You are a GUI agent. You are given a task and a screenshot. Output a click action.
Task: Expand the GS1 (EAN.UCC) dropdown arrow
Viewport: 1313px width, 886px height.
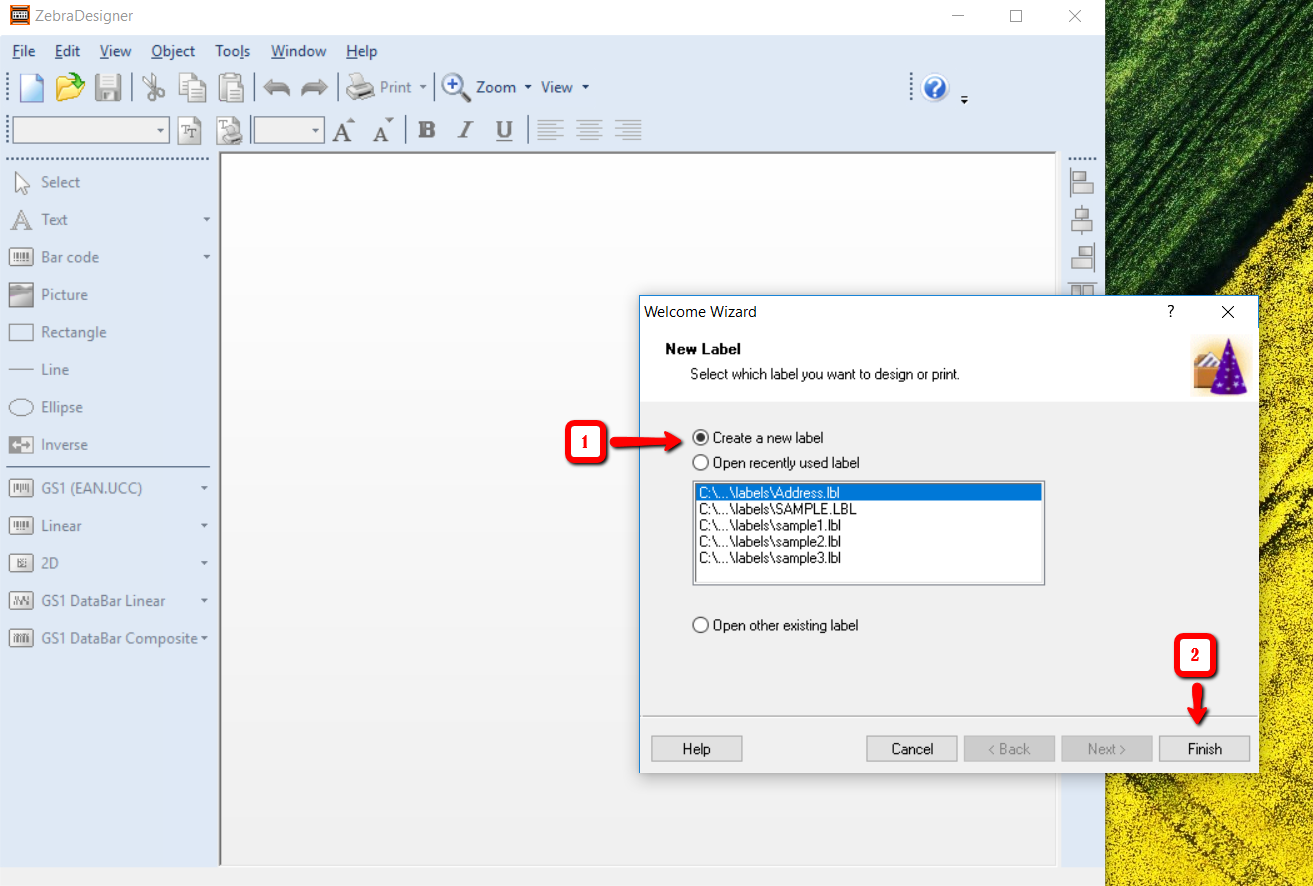[x=204, y=489]
